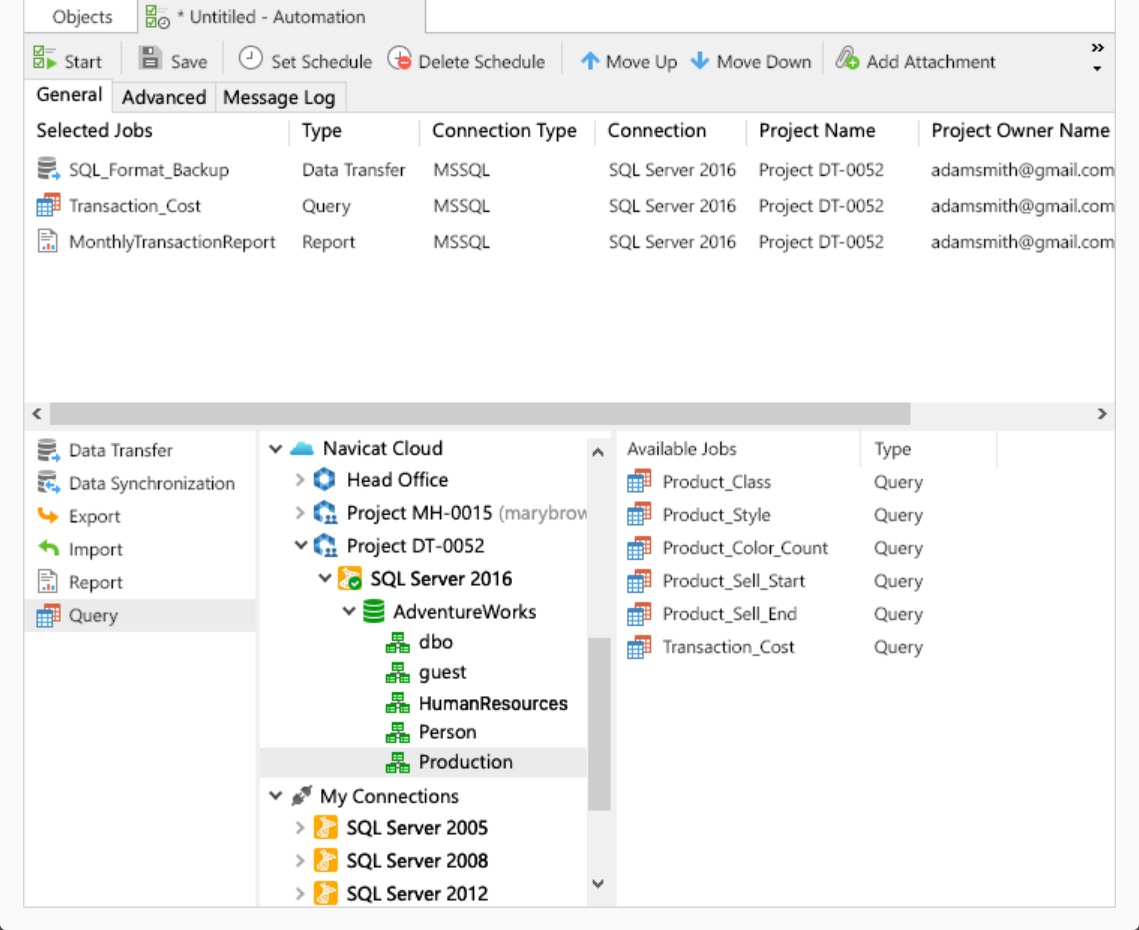Click the Move Up arrow icon
The image size is (1139, 930).
(x=590, y=61)
